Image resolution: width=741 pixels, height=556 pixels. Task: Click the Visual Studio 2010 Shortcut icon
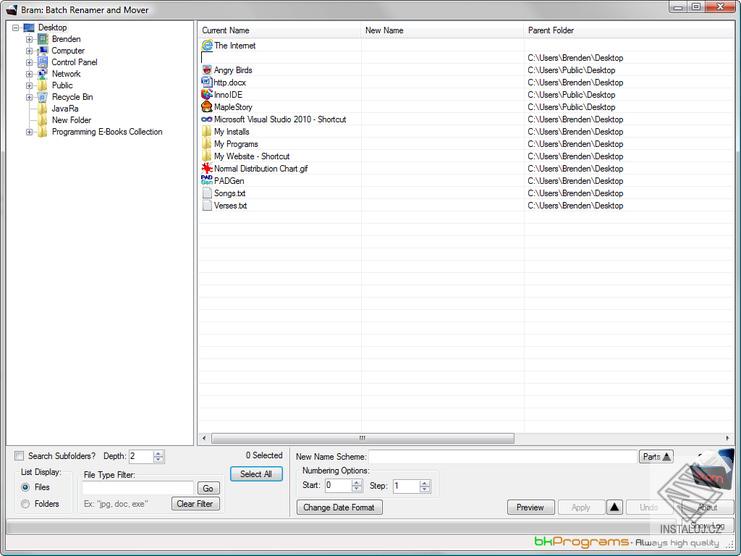pos(207,120)
